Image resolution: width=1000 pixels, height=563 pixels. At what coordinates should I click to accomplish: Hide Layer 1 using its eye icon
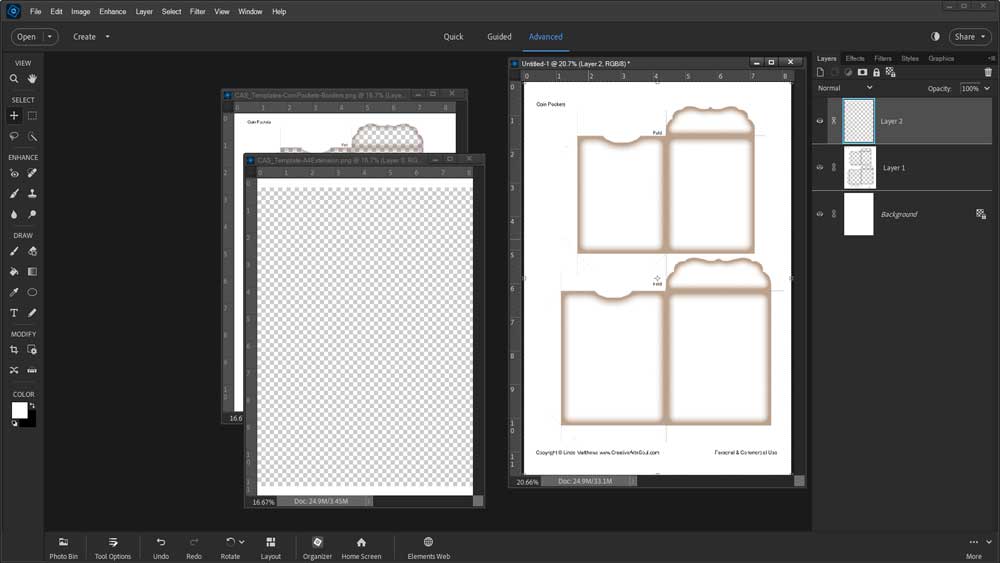pyautogui.click(x=820, y=167)
